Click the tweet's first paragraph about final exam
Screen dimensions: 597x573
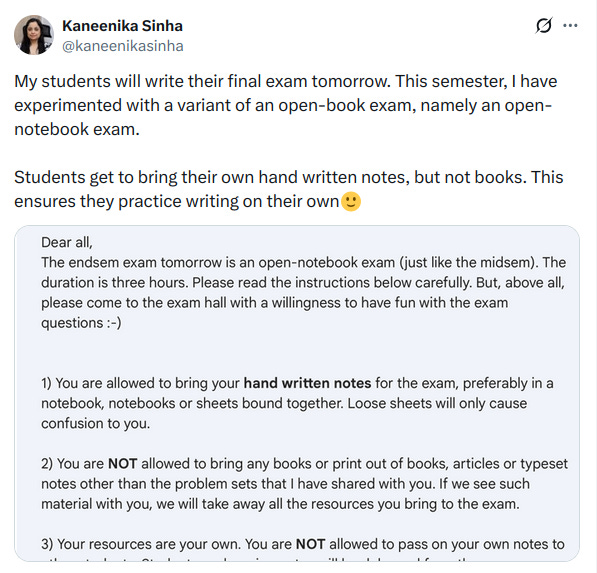click(286, 105)
